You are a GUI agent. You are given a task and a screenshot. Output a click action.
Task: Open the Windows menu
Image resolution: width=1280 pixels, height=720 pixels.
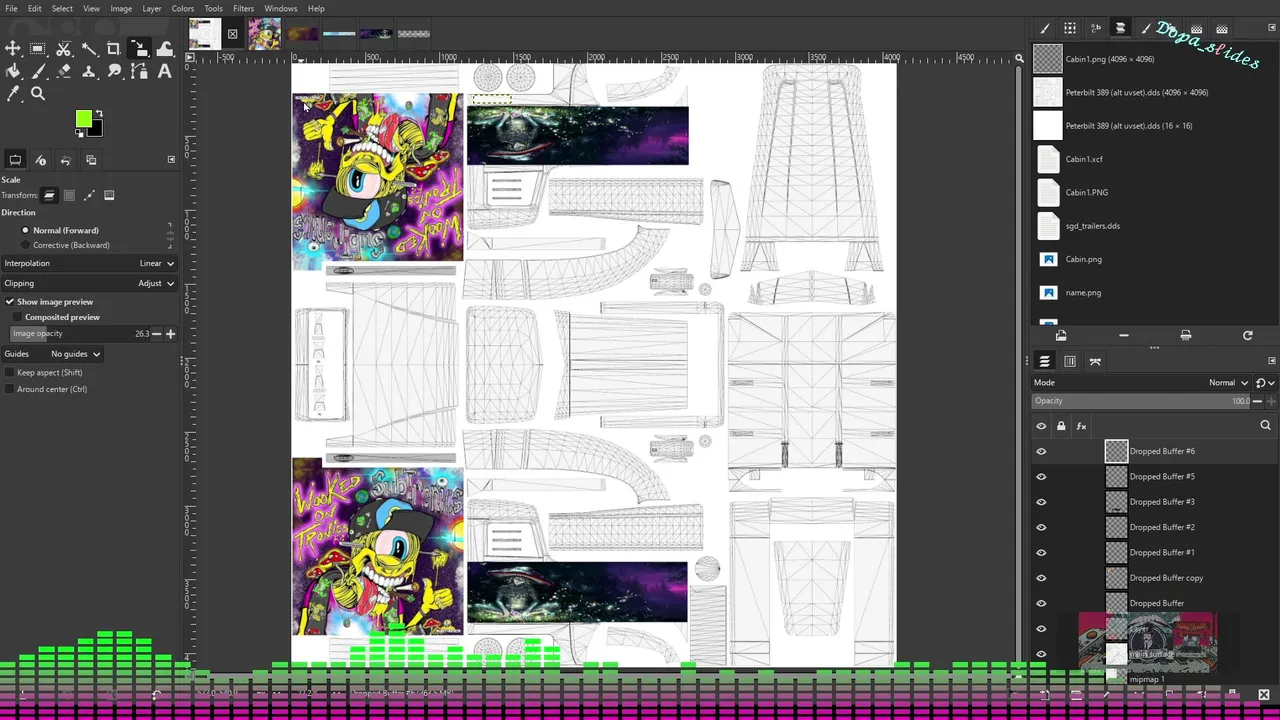[280, 8]
